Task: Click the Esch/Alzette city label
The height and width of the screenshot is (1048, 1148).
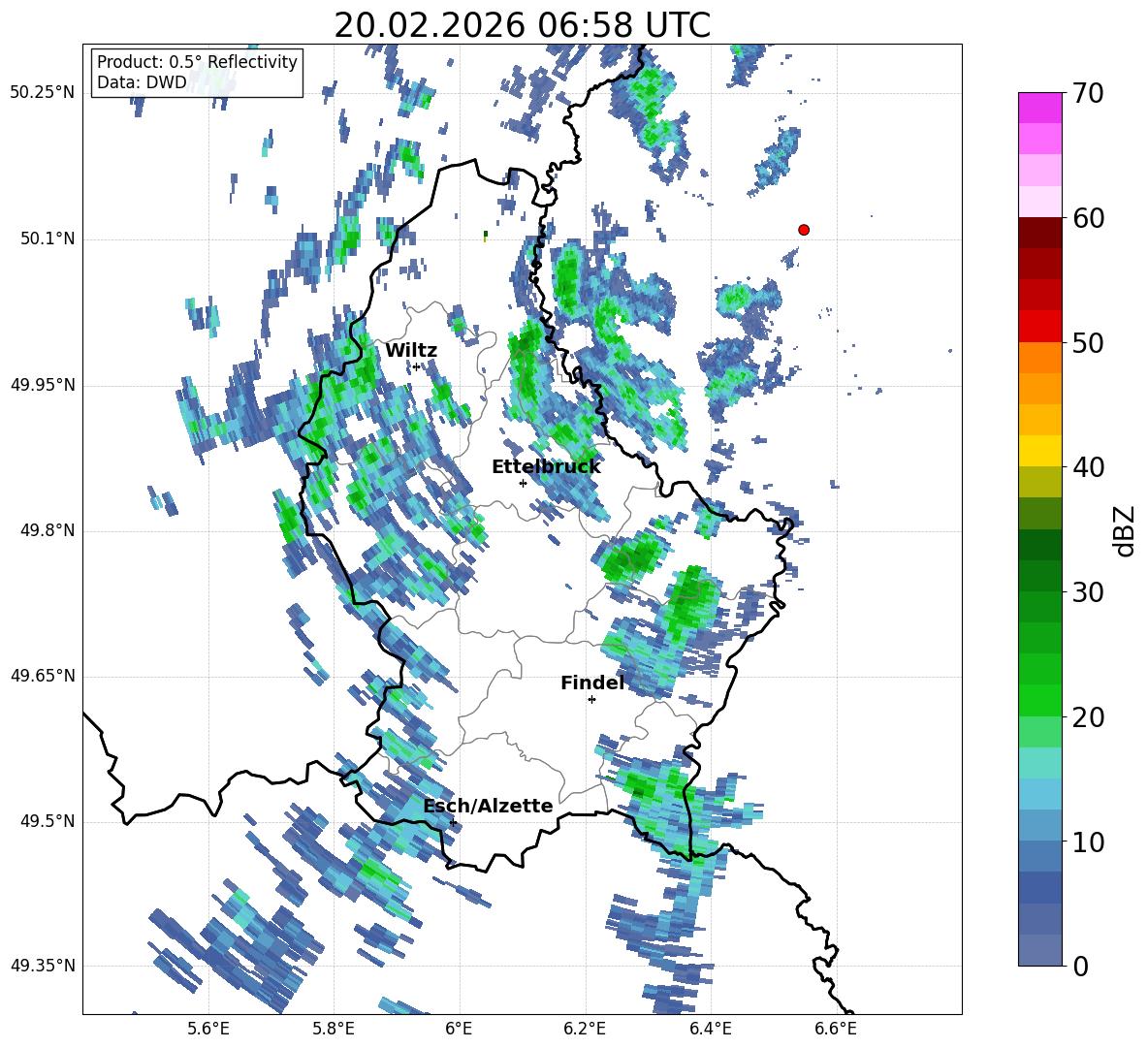Action: 489,807
